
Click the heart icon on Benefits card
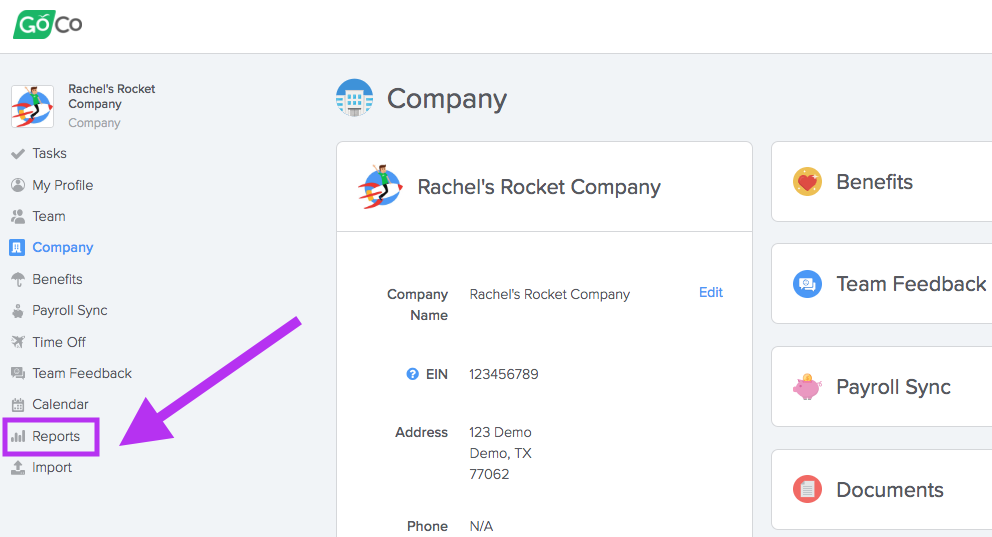[807, 182]
